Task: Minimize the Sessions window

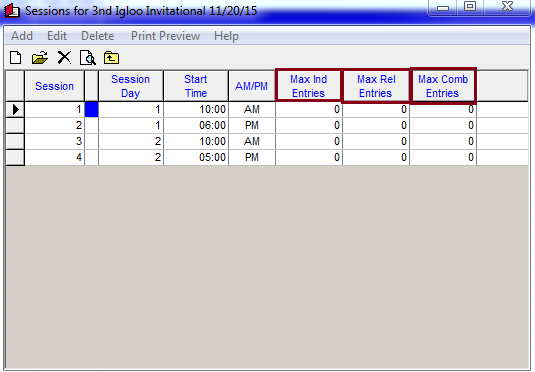Action: tap(443, 8)
